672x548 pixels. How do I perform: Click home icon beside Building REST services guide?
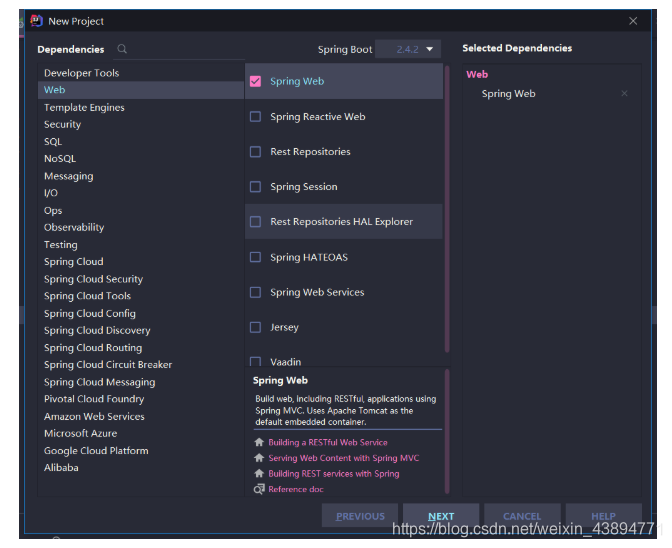click(259, 473)
